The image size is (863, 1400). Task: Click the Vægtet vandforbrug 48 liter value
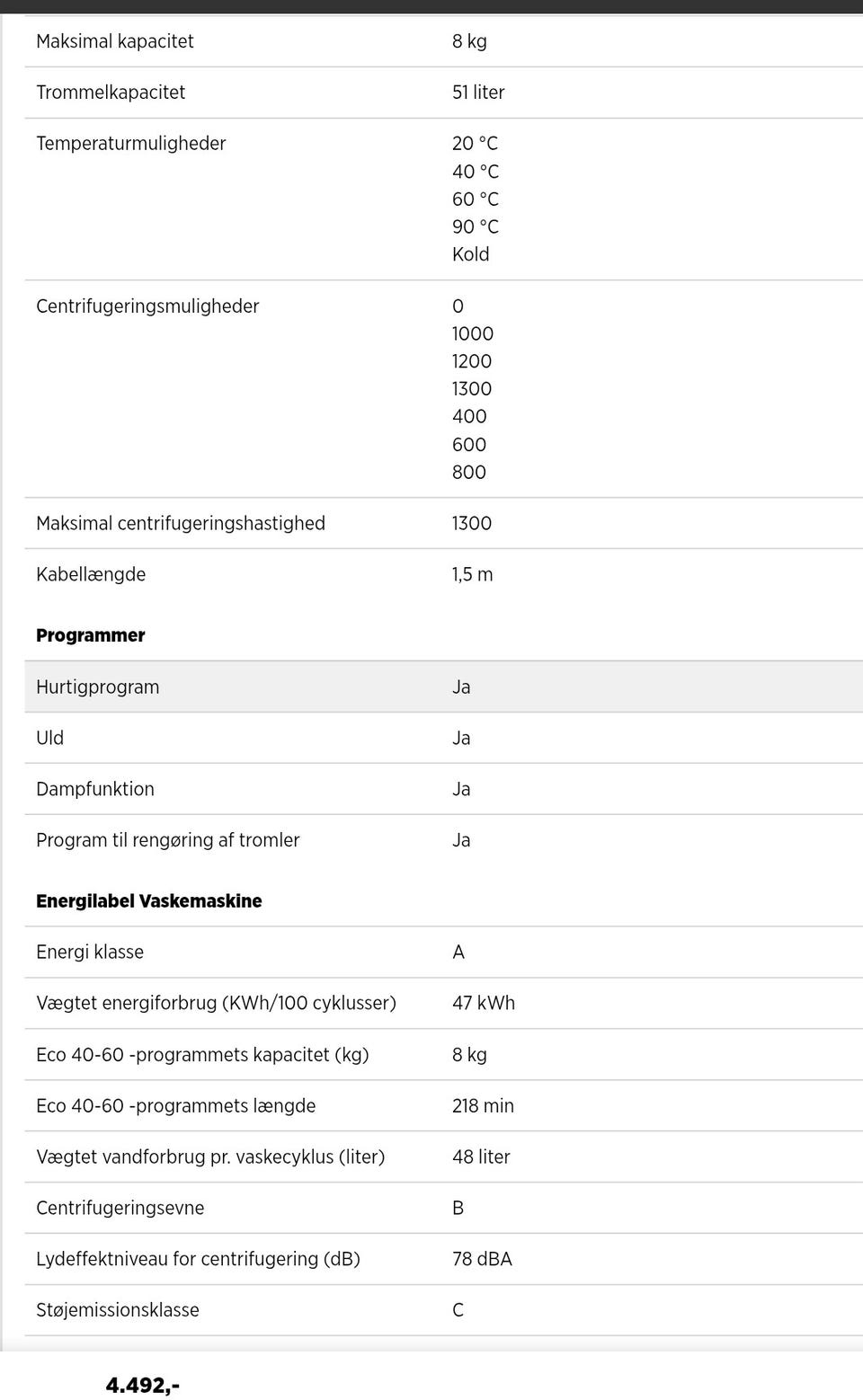480,1157
